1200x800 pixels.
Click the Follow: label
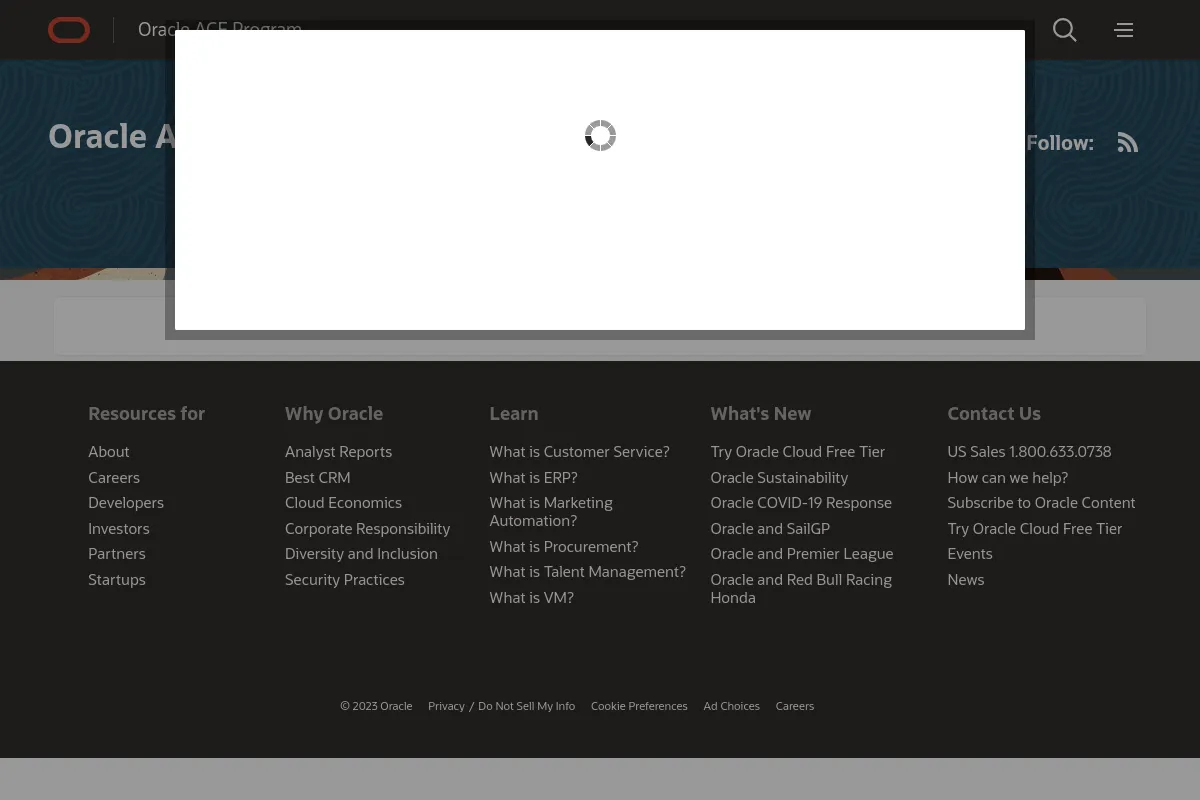(1060, 143)
